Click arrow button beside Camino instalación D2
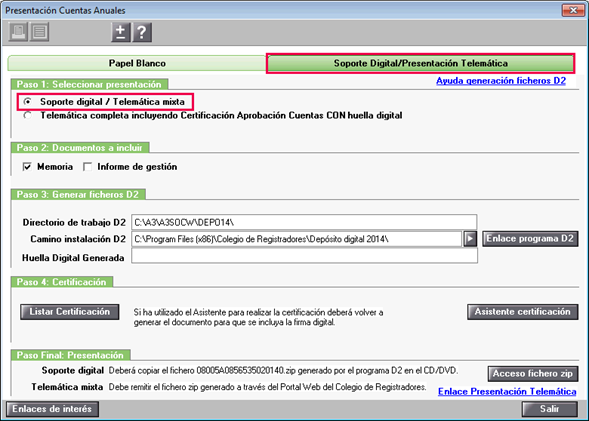Screen dimensions: 589x421 point(470,239)
